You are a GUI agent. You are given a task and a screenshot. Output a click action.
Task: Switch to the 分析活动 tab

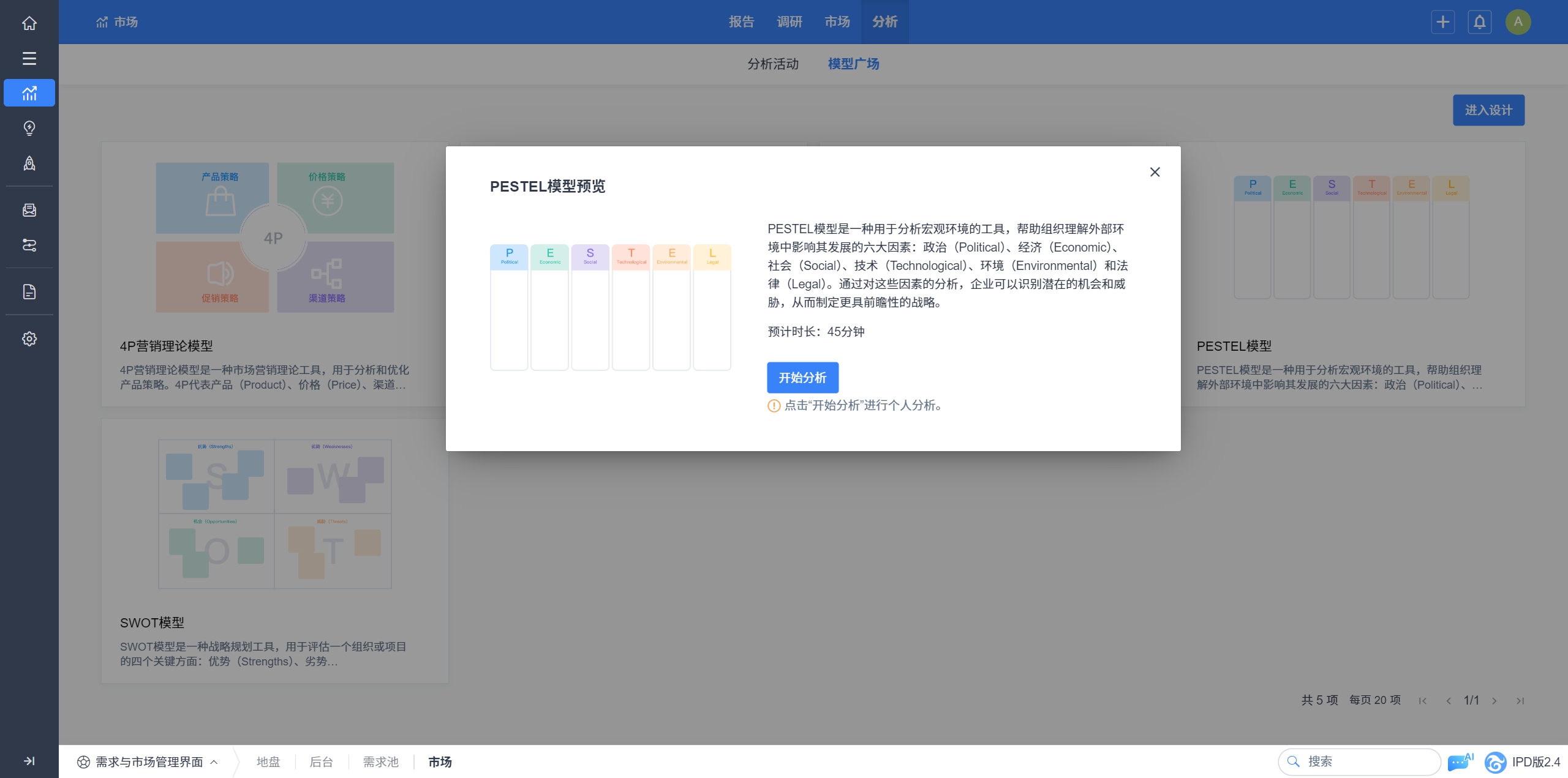pos(772,64)
